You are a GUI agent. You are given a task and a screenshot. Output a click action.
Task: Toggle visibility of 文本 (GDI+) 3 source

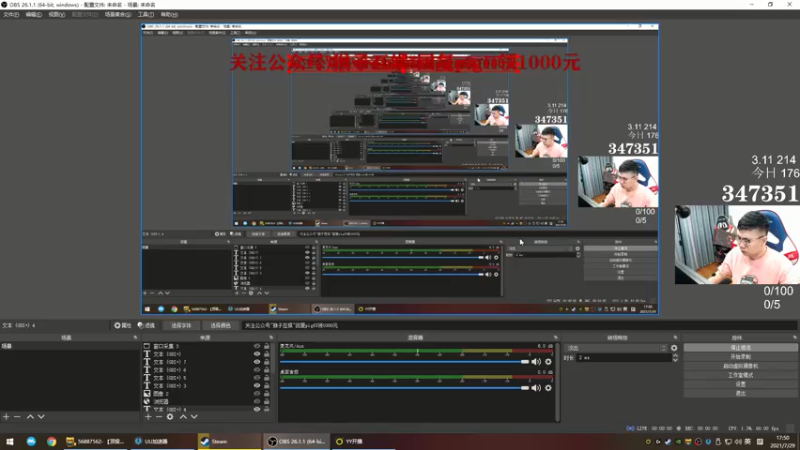257,386
